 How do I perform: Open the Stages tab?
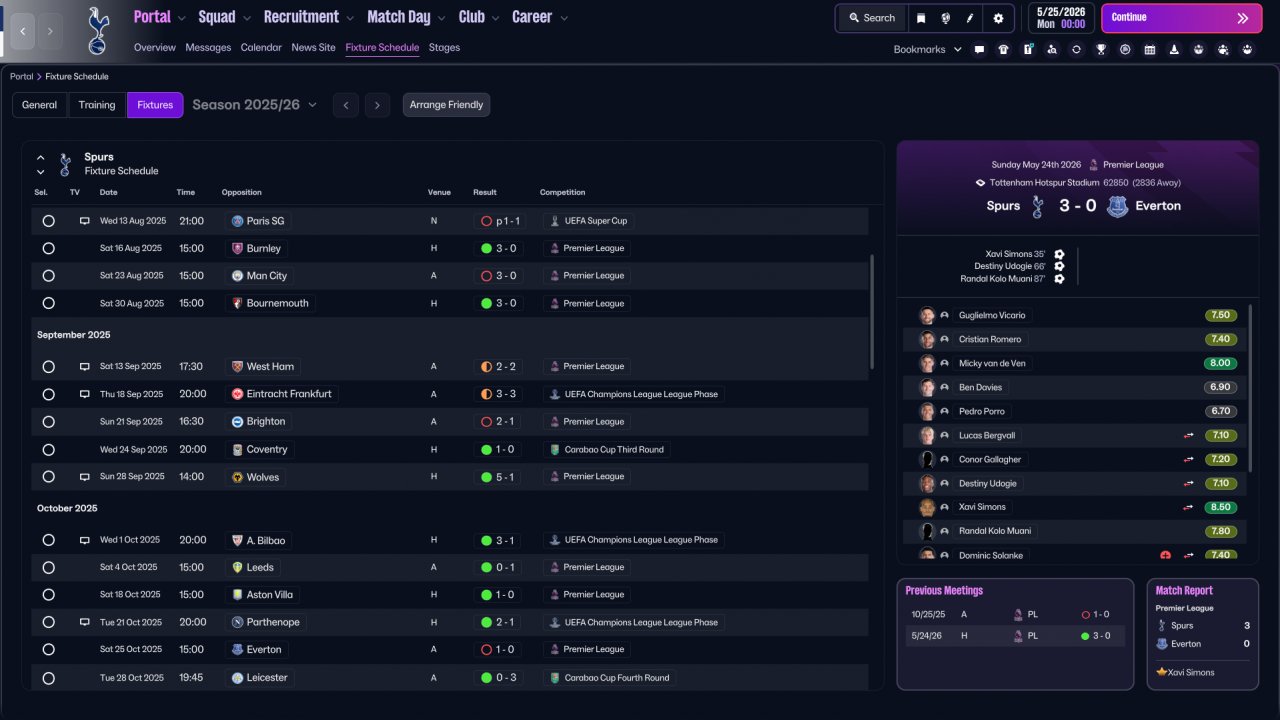pos(444,47)
